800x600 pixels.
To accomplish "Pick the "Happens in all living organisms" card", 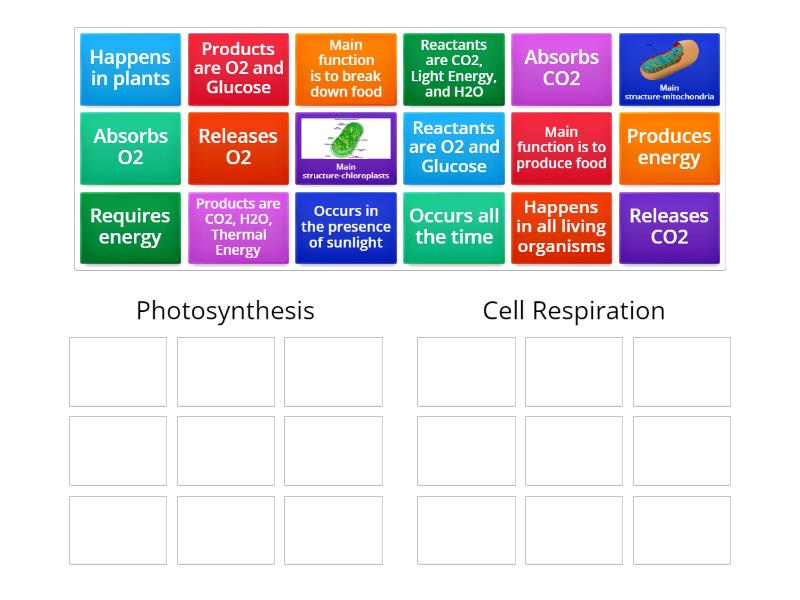I will pyautogui.click(x=561, y=228).
